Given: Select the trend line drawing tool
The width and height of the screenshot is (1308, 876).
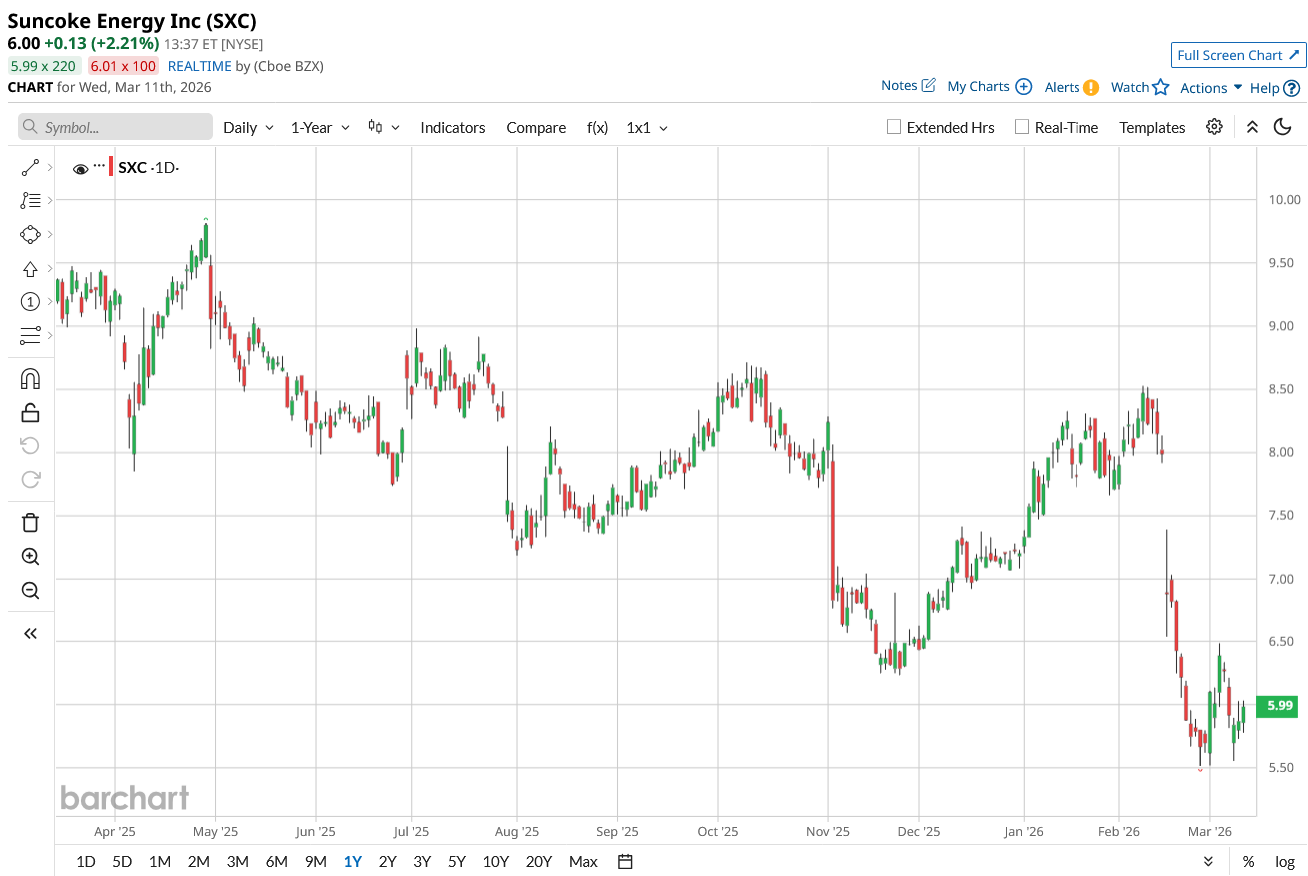Looking at the screenshot, I should [x=30, y=168].
